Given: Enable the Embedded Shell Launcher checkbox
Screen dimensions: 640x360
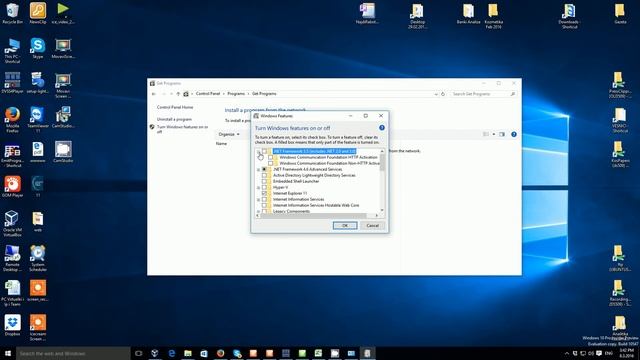Looking at the screenshot, I should 264,181.
